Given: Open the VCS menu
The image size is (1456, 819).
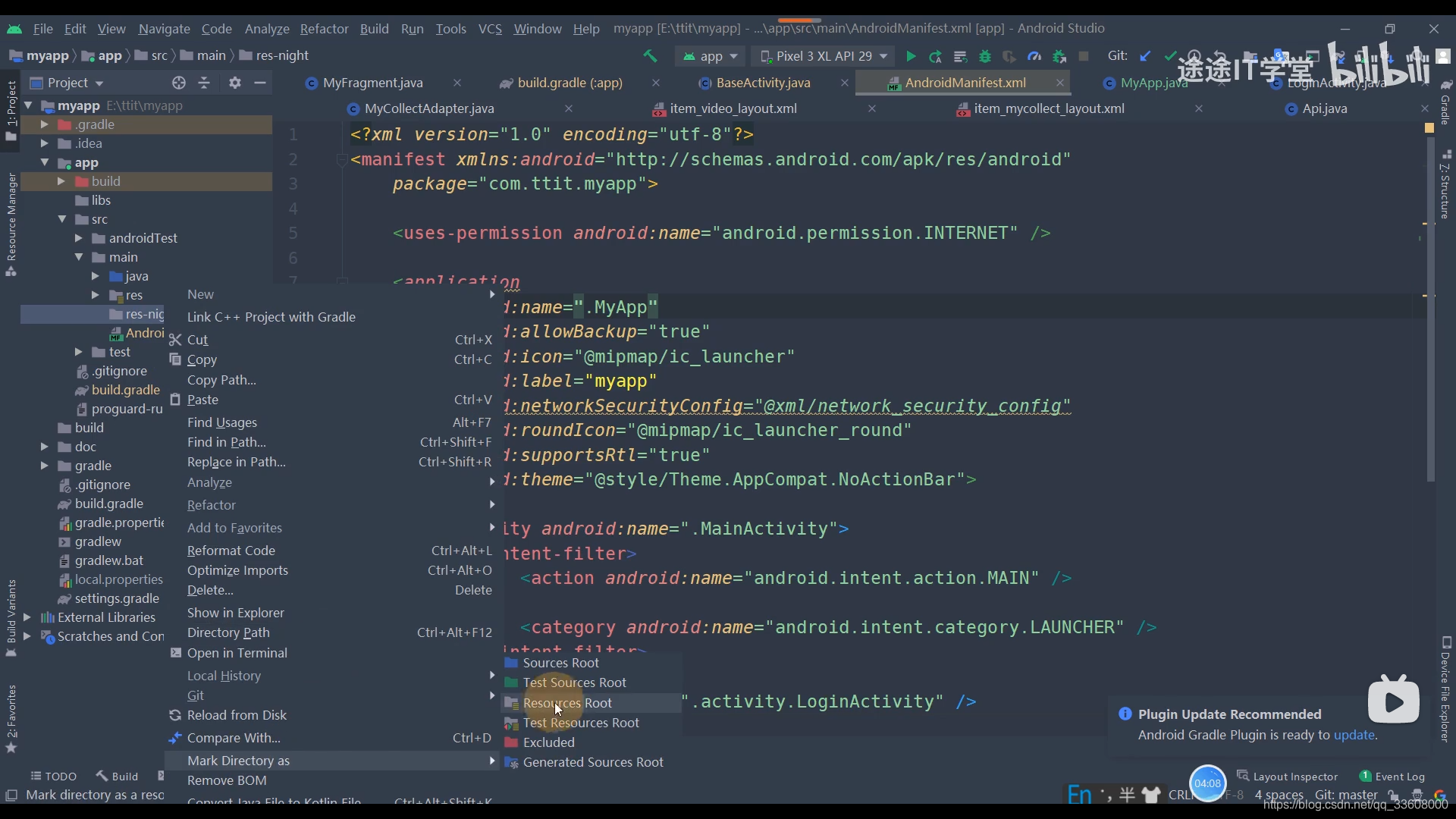Looking at the screenshot, I should pos(490,29).
